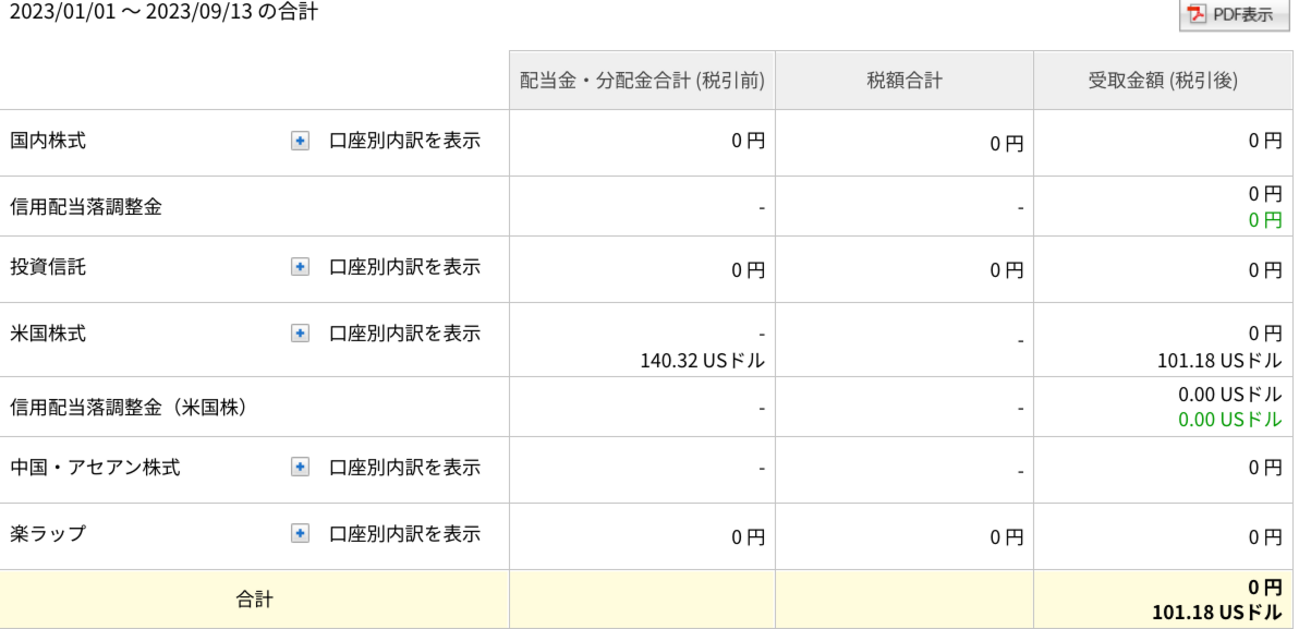Viewport: 1299px width, 629px height.
Task: Expand the 楽ラップ plus icon
Action: tap(300, 534)
